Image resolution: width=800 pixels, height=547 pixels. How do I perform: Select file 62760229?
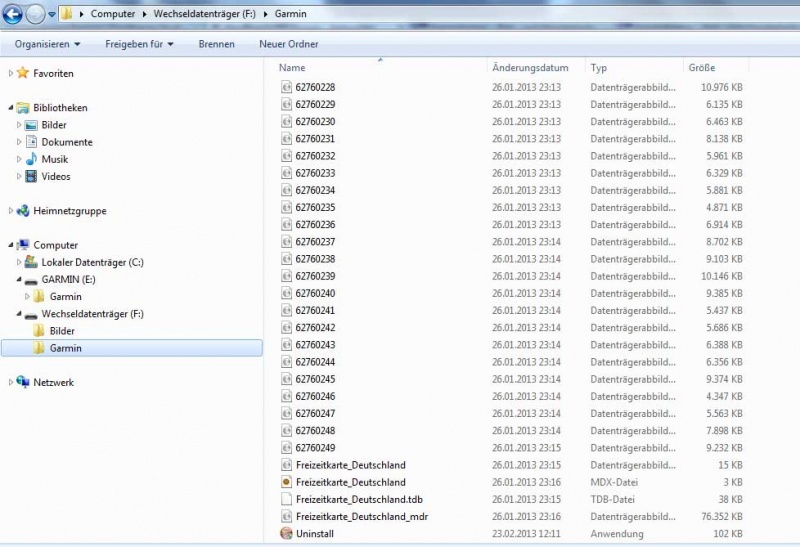(315, 104)
